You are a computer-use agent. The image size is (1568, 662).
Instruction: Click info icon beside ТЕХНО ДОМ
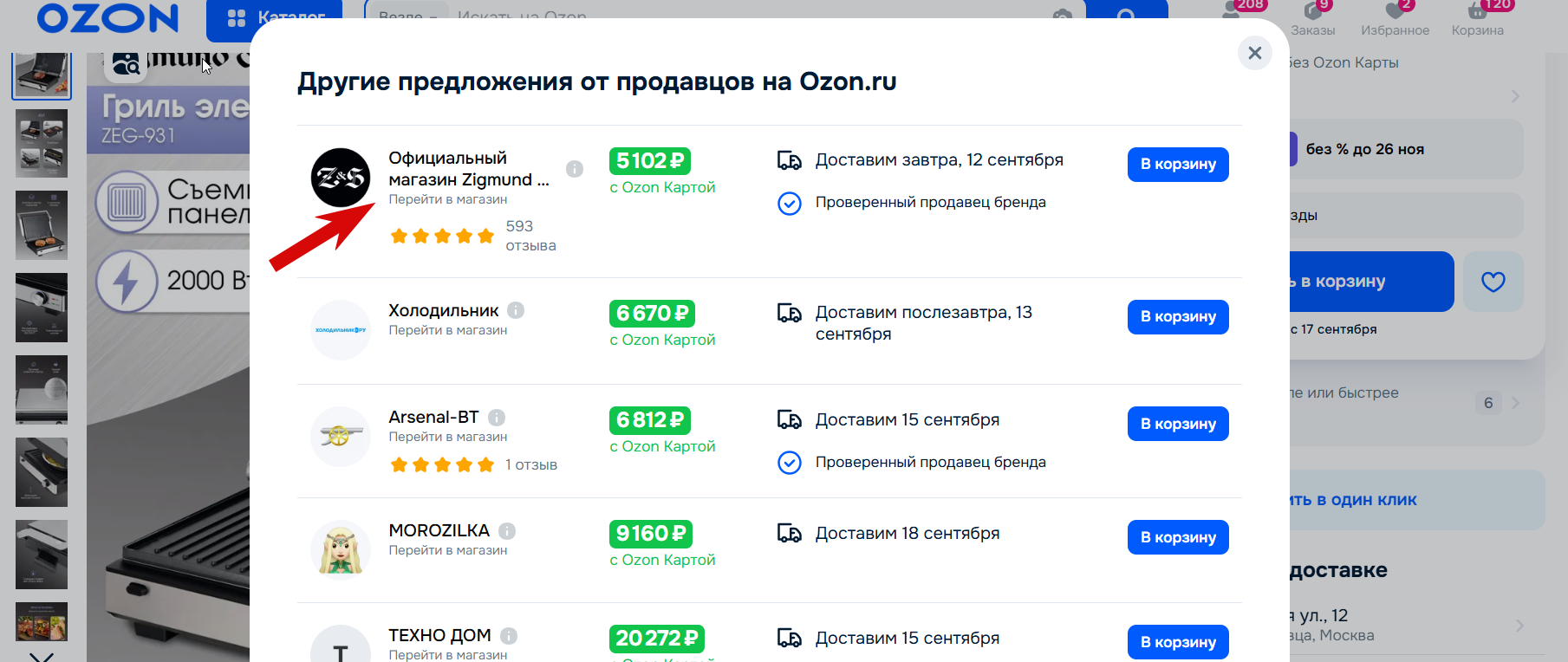pyautogui.click(x=509, y=636)
